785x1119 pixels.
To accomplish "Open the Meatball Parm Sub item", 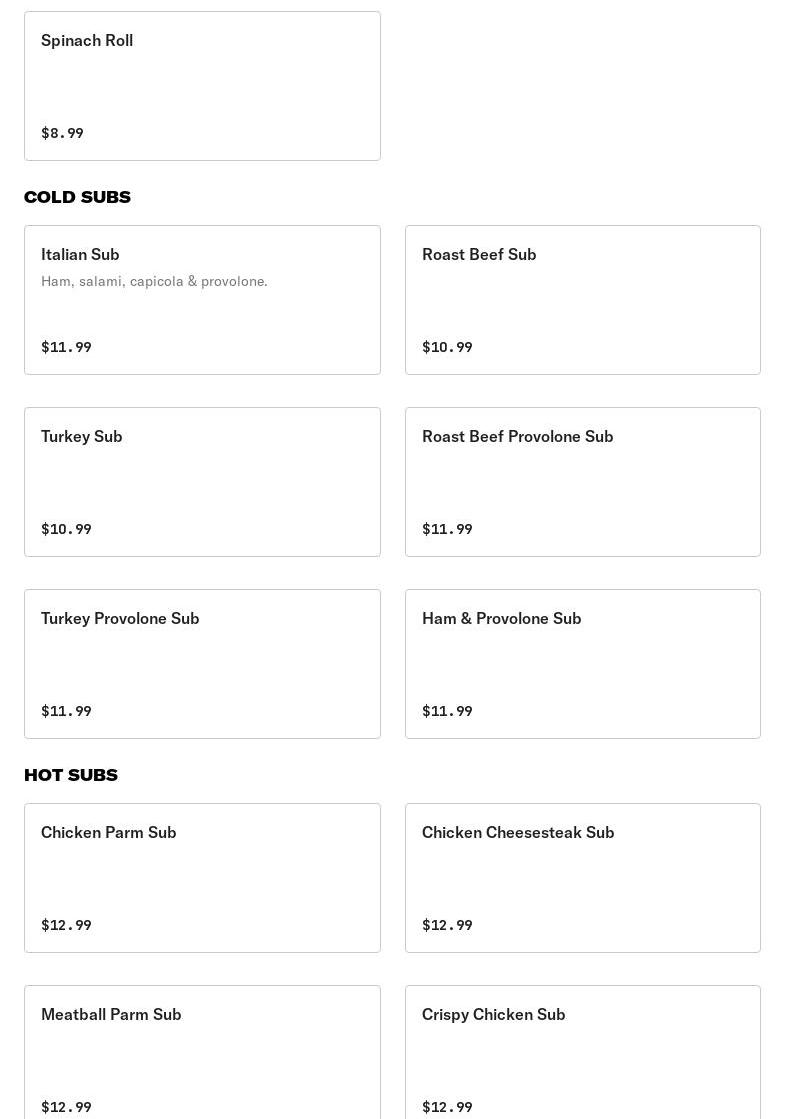I will [202, 1052].
